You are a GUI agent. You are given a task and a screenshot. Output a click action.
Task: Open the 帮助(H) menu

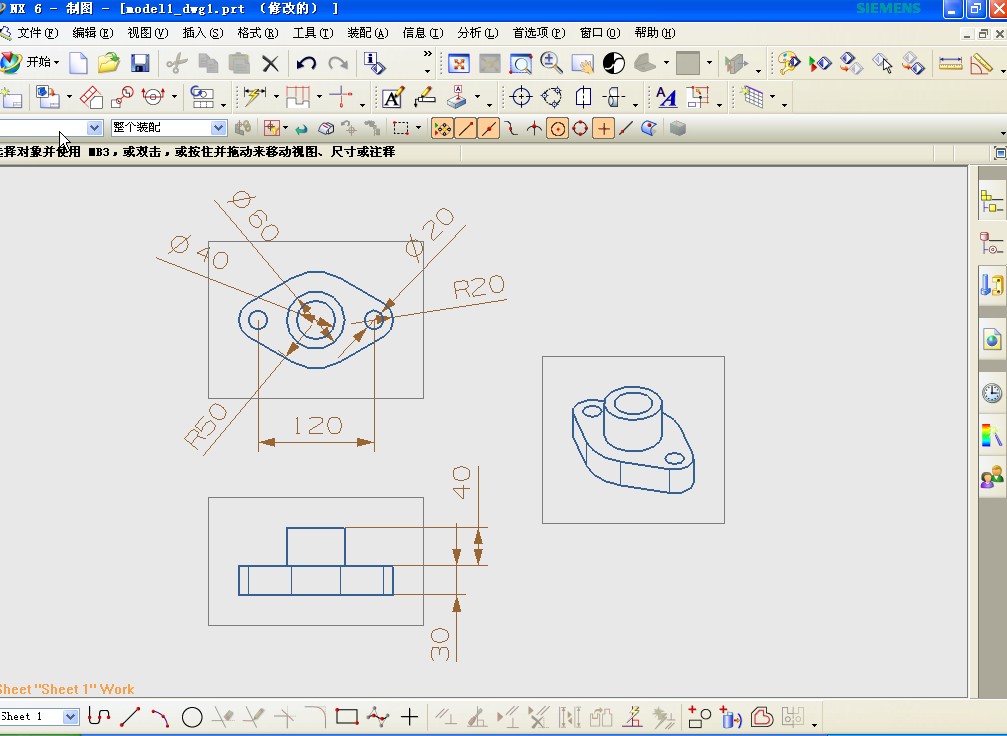point(654,33)
